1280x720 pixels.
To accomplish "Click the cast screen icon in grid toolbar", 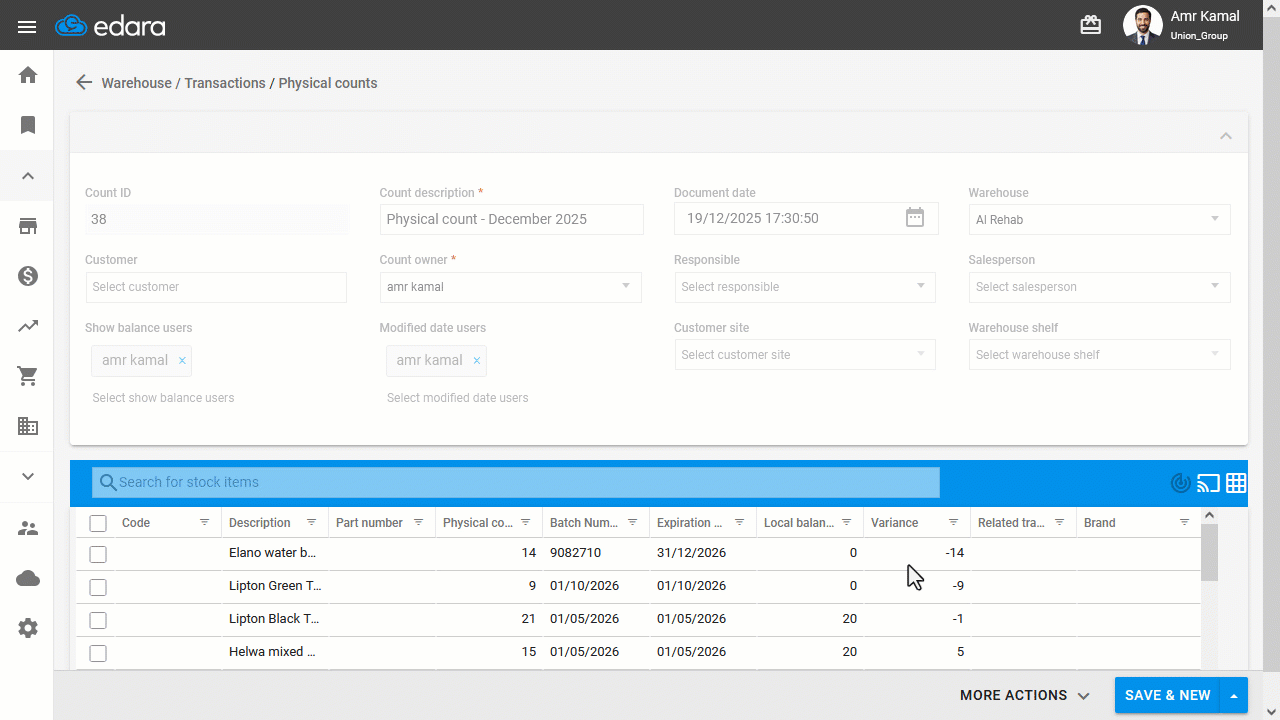I will coord(1209,483).
